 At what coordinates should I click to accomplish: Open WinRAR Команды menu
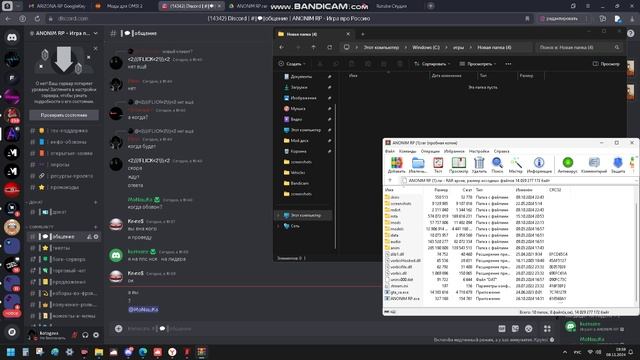[x=407, y=151]
